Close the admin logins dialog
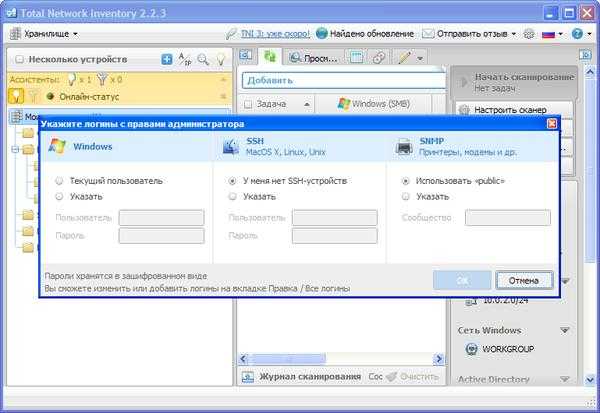The height and width of the screenshot is (413, 600). 552,124
